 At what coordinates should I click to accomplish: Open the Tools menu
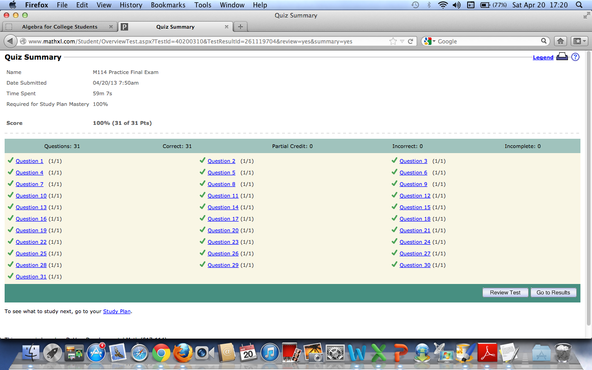(203, 5)
